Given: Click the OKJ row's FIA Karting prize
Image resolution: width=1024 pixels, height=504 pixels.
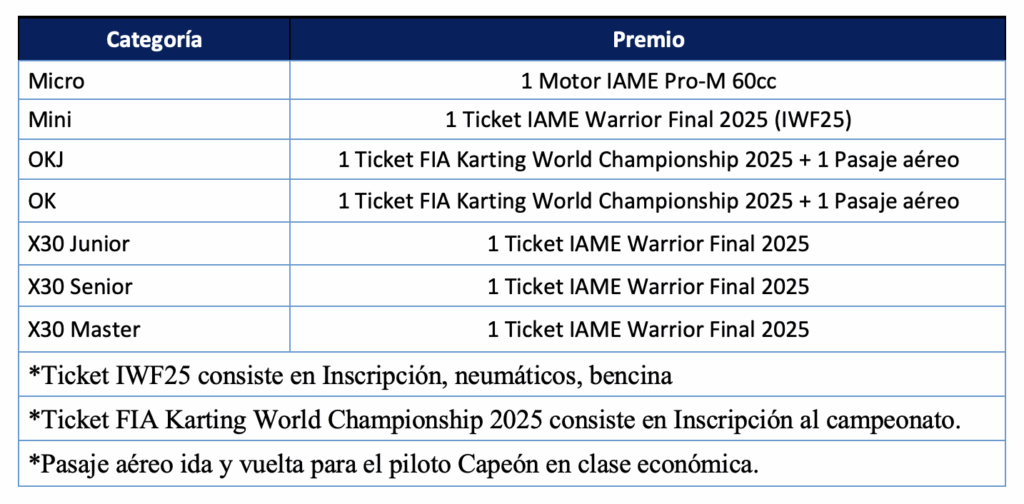Looking at the screenshot, I should click(648, 161).
